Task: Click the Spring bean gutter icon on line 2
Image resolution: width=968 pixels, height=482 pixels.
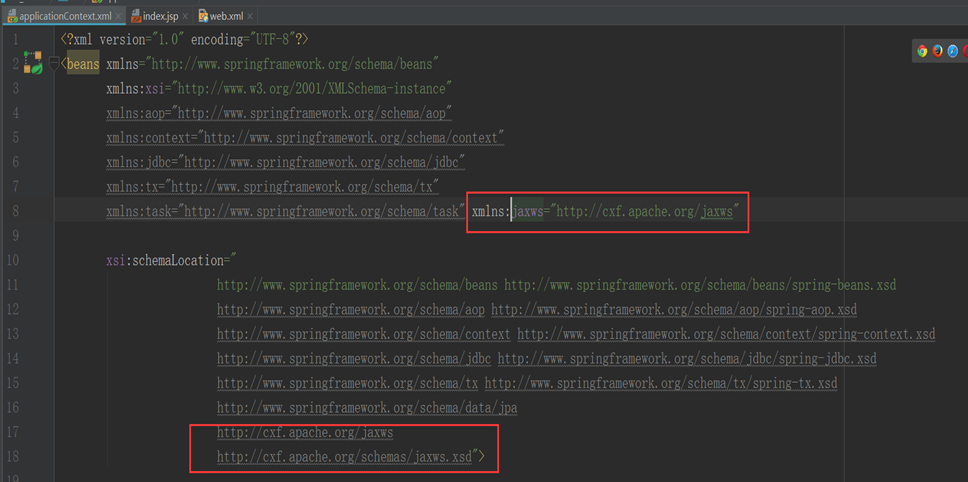Action: (32, 63)
